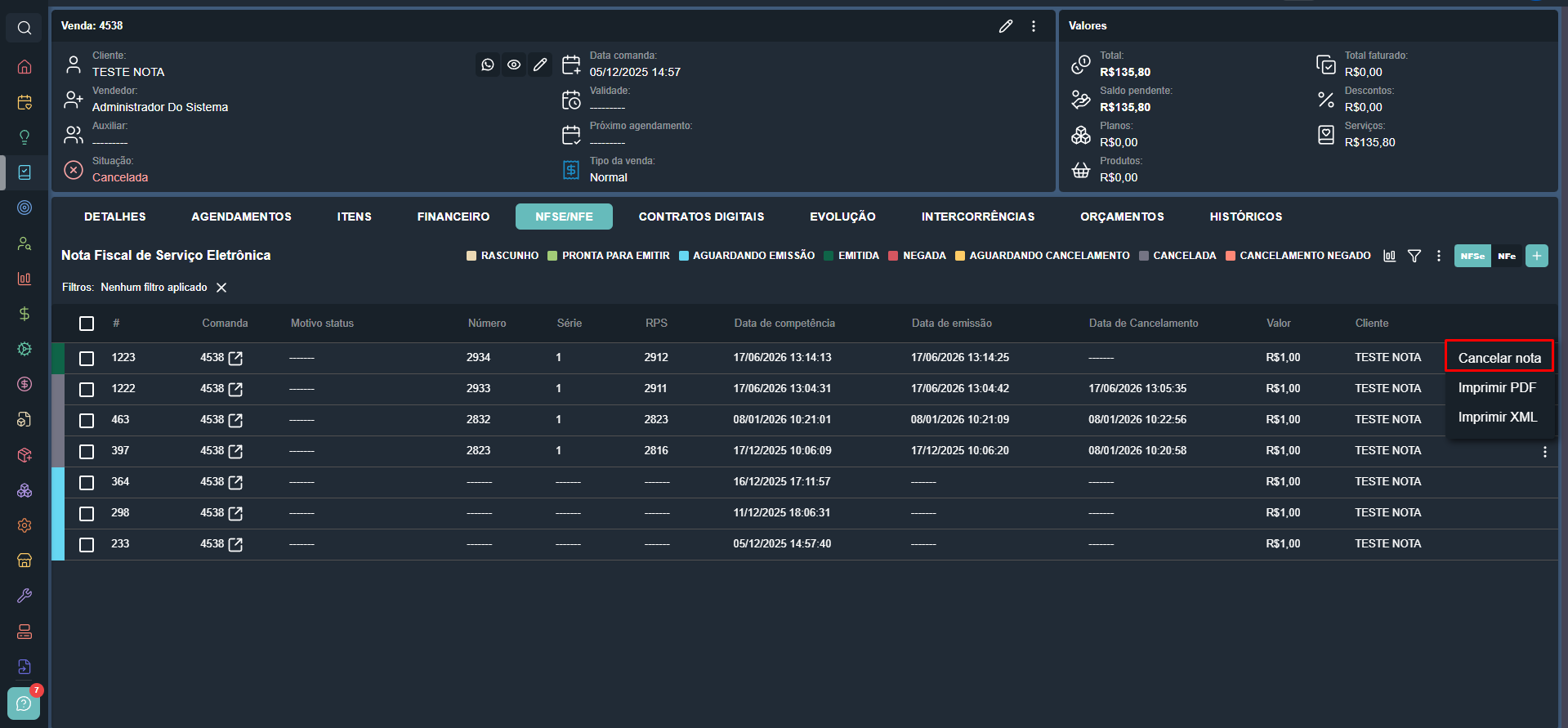Open WhatsApp chat icon for client
Viewport: 1568px width, 728px height.
(x=488, y=65)
